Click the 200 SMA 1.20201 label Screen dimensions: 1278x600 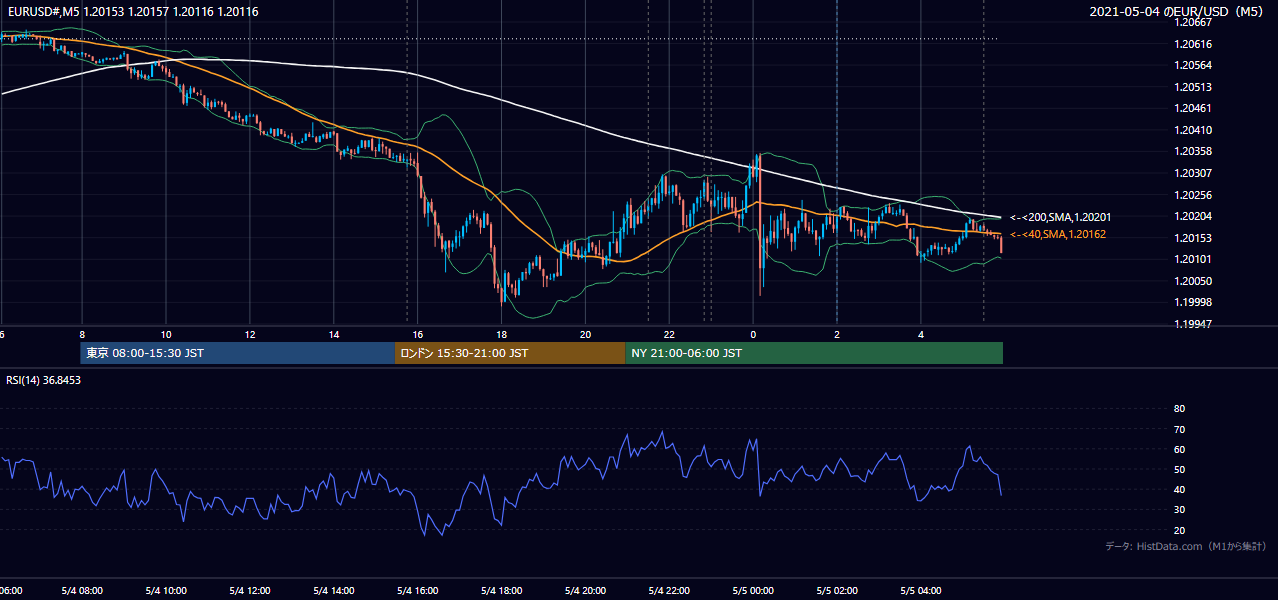click(x=1061, y=217)
